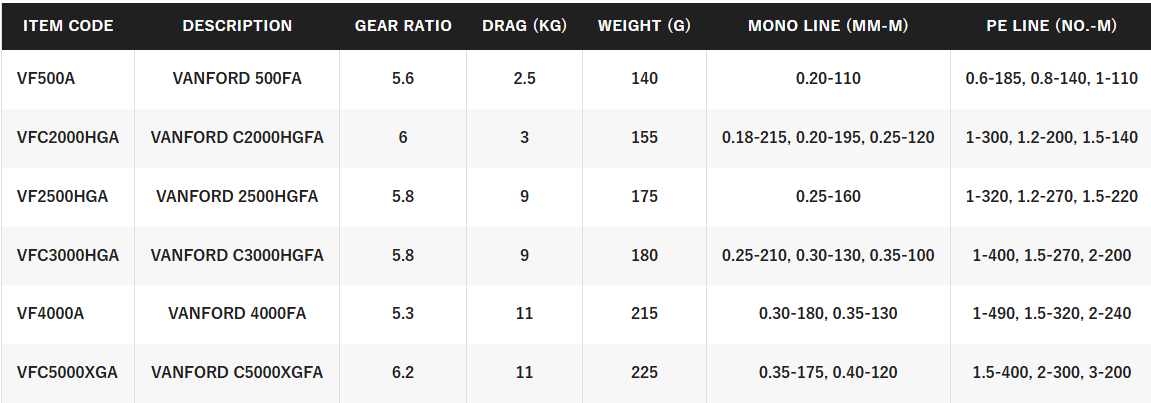Click the ITEM CODE column header
The image size is (1151, 403).
pos(68,26)
